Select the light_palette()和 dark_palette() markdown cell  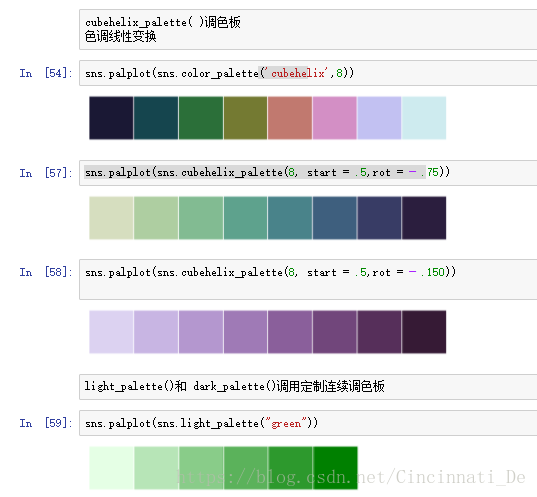[x=308, y=387]
